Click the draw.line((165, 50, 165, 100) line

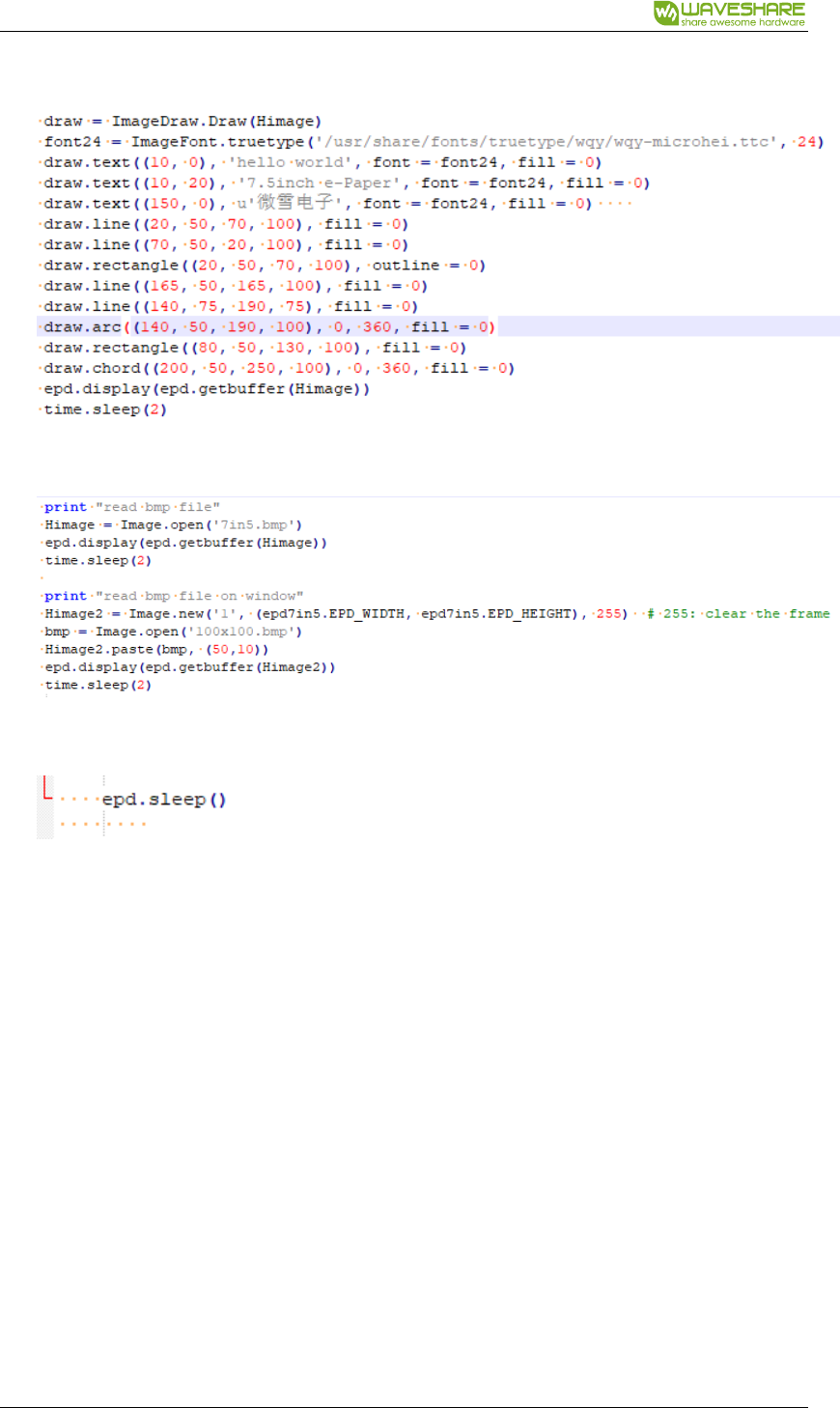tap(236, 286)
